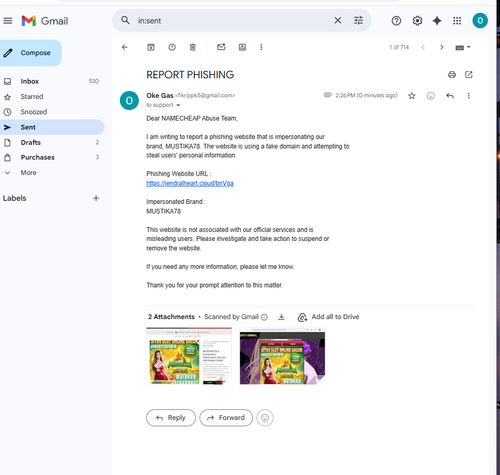
Task: Reply using the arrow icon in header
Action: pos(450,96)
